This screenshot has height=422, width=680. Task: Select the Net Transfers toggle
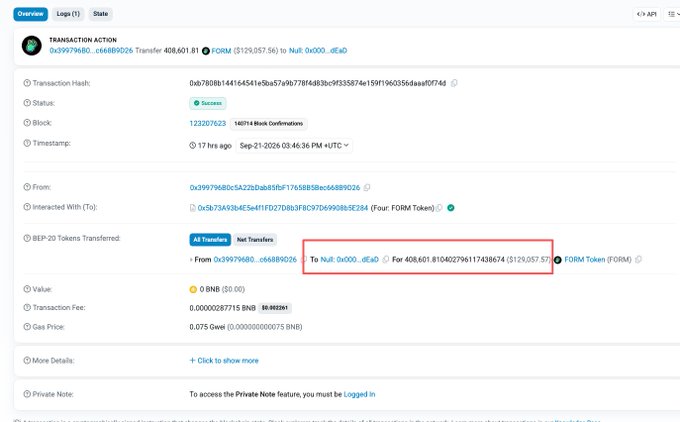point(255,239)
